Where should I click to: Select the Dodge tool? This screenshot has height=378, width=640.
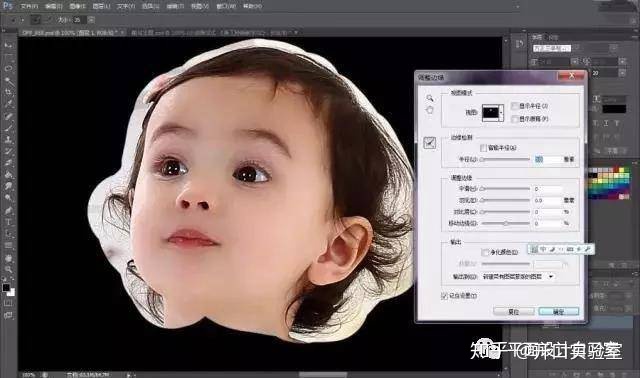point(8,198)
